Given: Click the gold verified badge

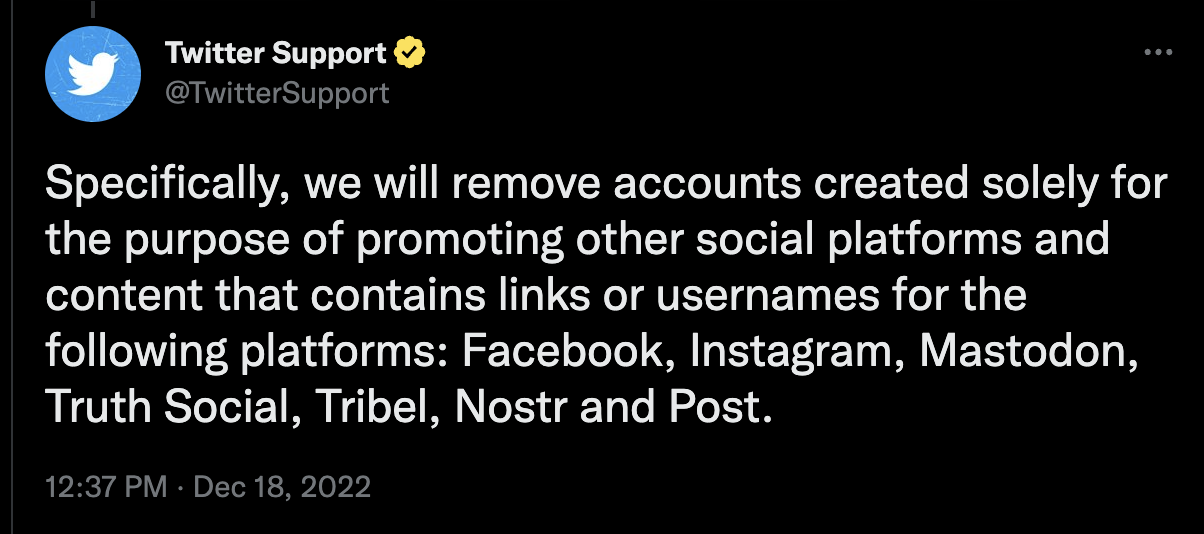Looking at the screenshot, I should [x=410, y=53].
